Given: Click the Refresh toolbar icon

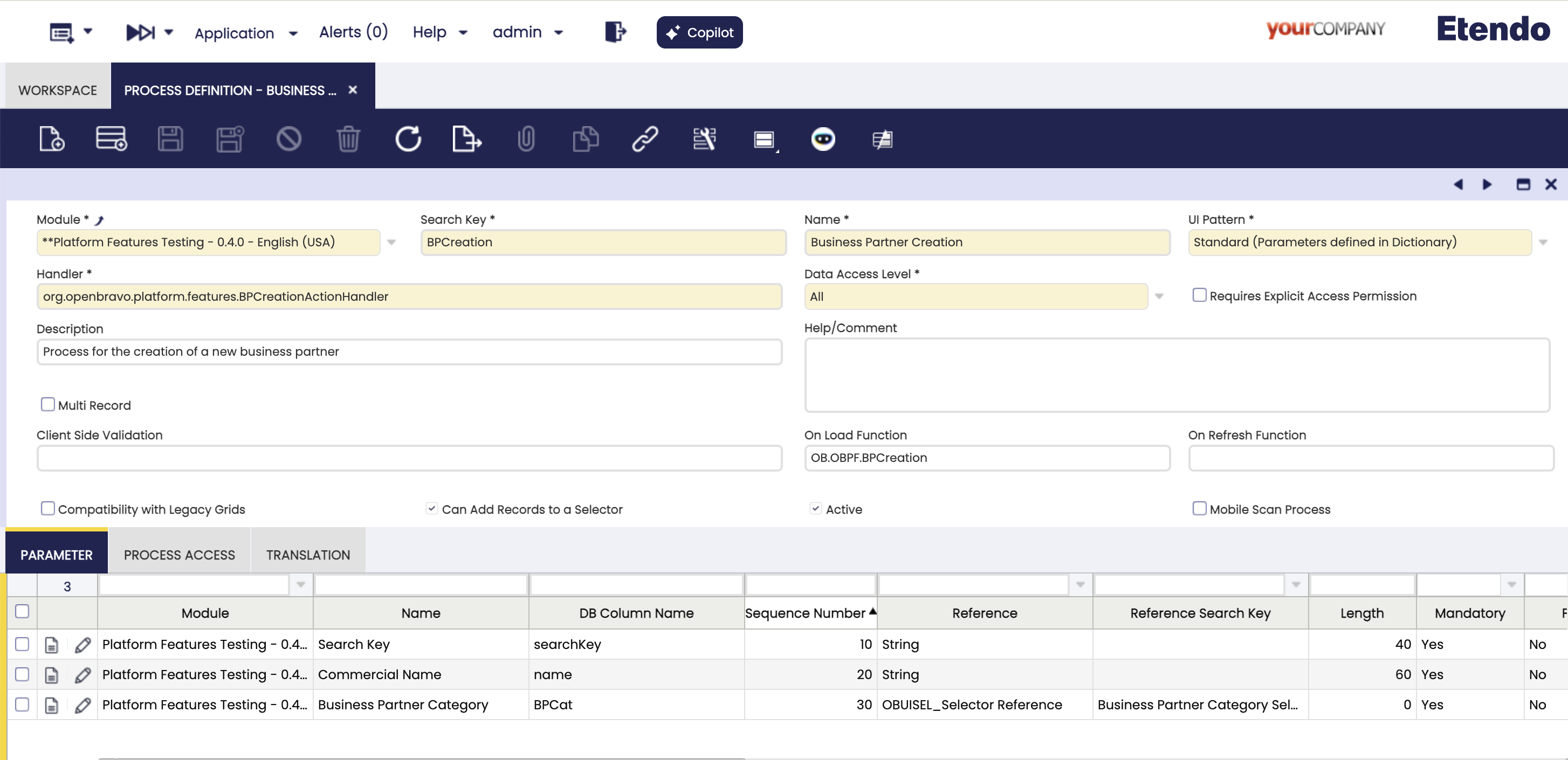Looking at the screenshot, I should pos(407,139).
